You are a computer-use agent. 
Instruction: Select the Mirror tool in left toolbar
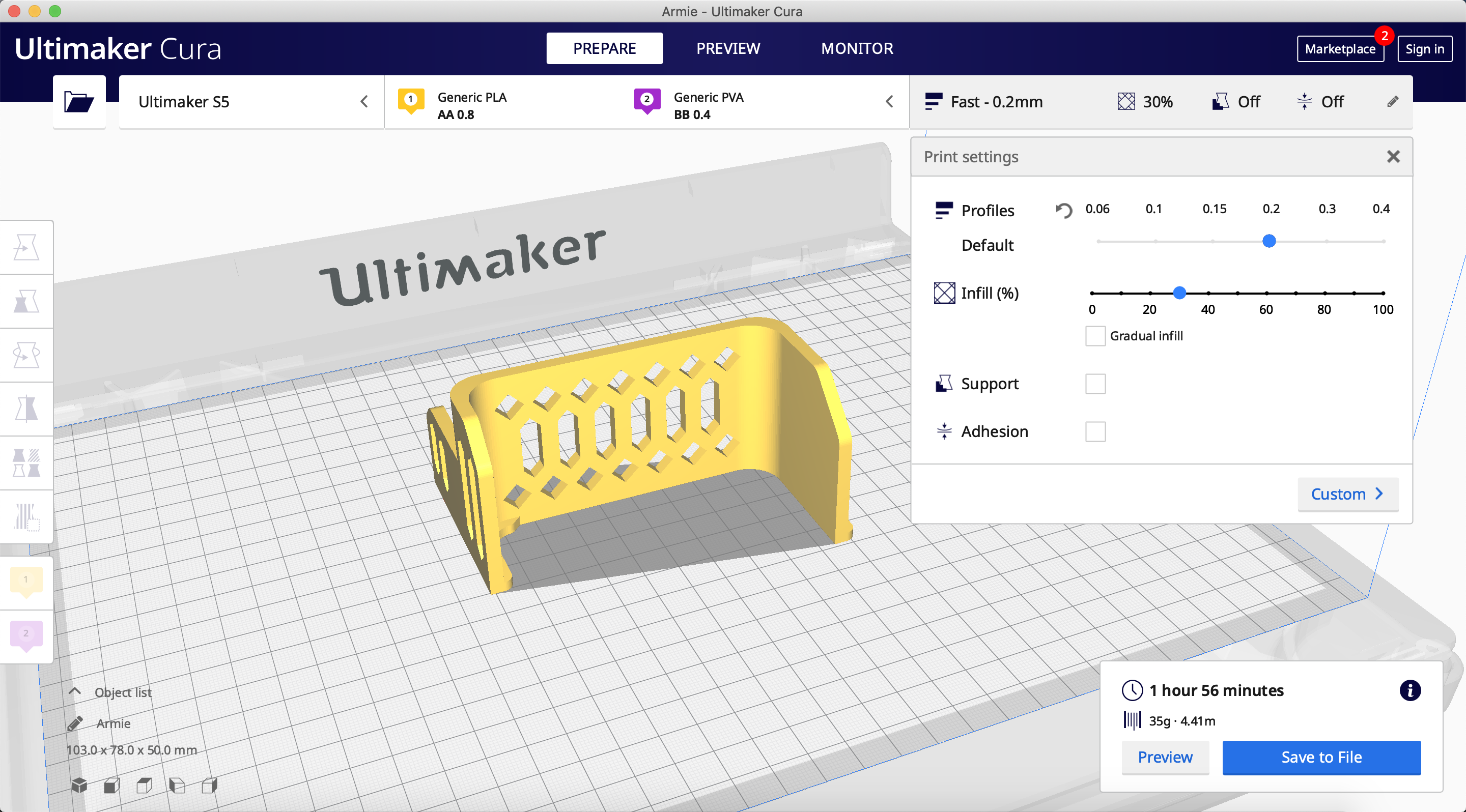[x=26, y=409]
